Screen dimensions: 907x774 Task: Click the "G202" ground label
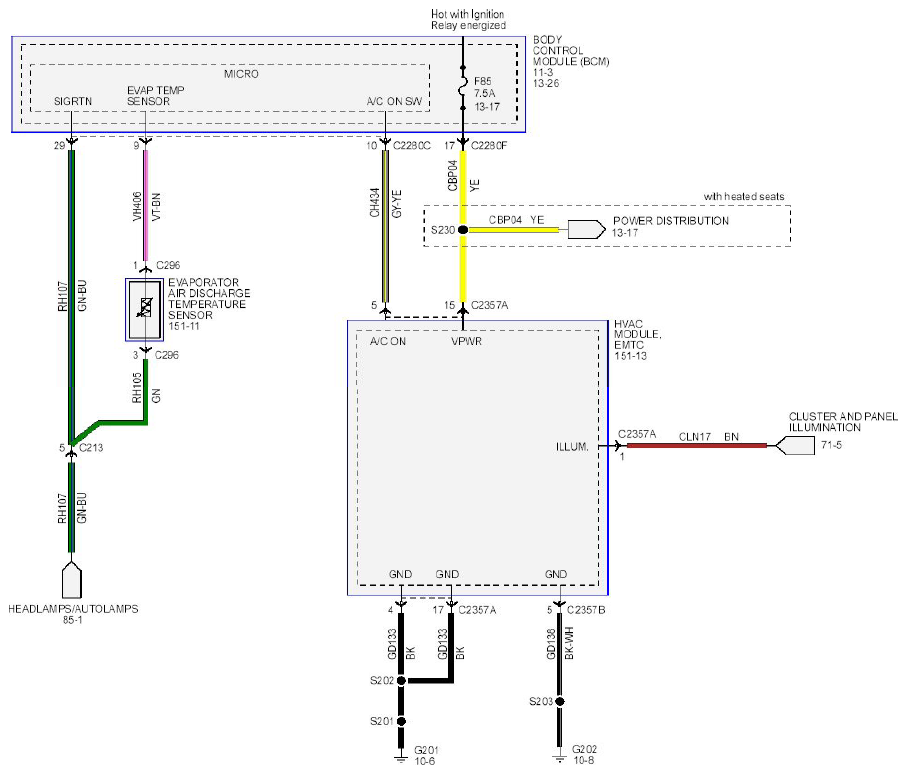point(584,749)
